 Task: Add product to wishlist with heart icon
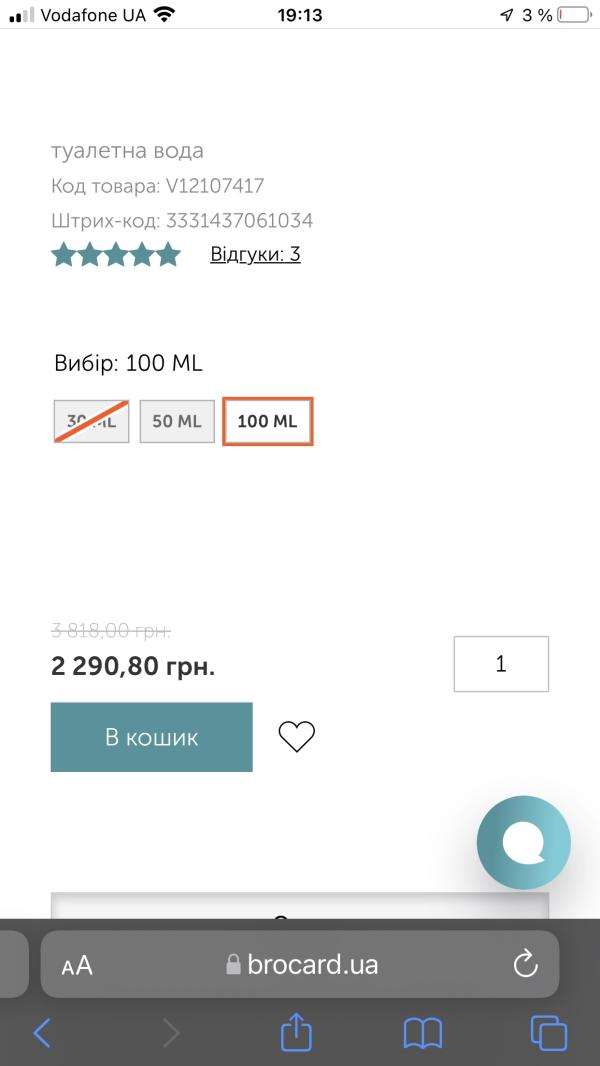click(x=296, y=737)
